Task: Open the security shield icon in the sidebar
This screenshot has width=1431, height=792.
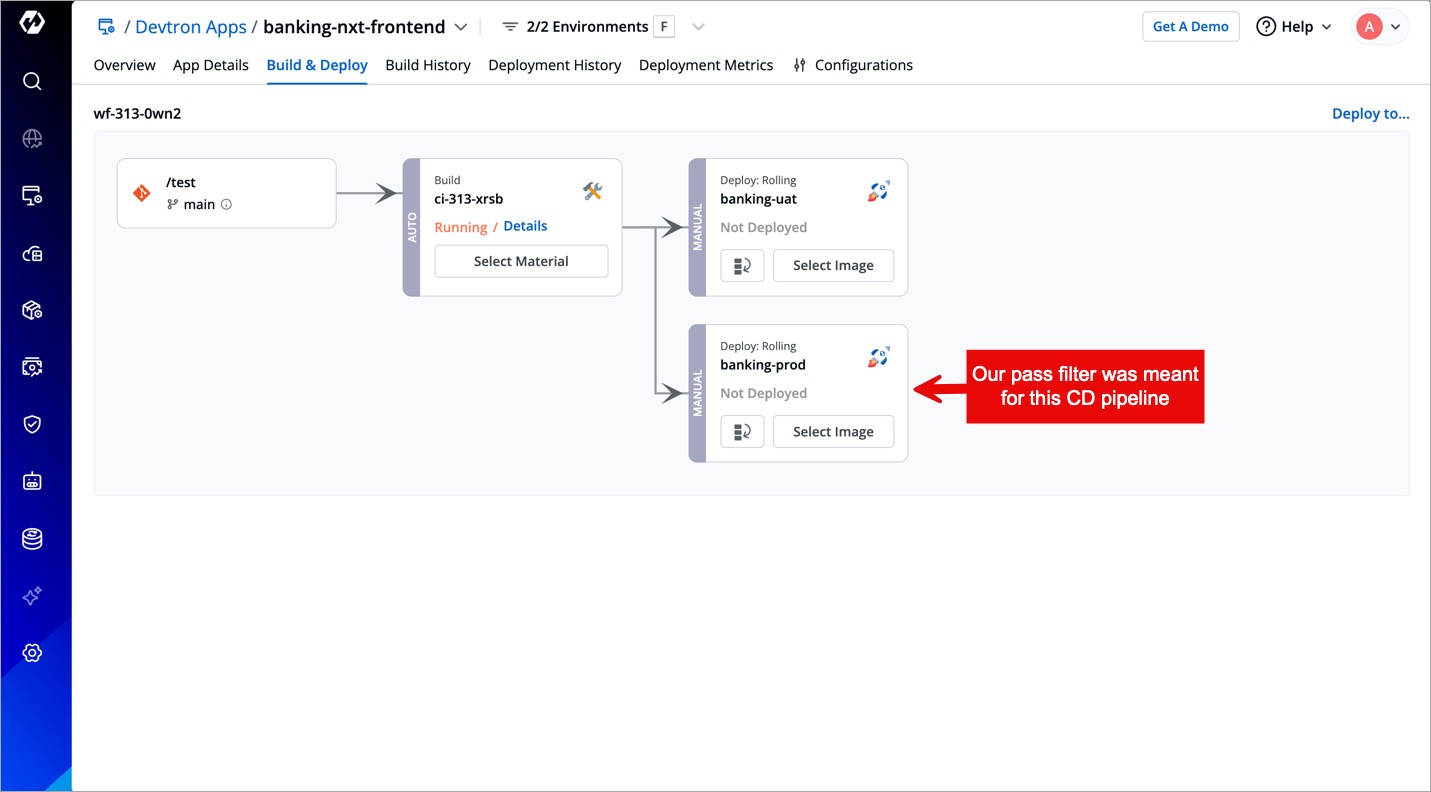Action: 32,424
